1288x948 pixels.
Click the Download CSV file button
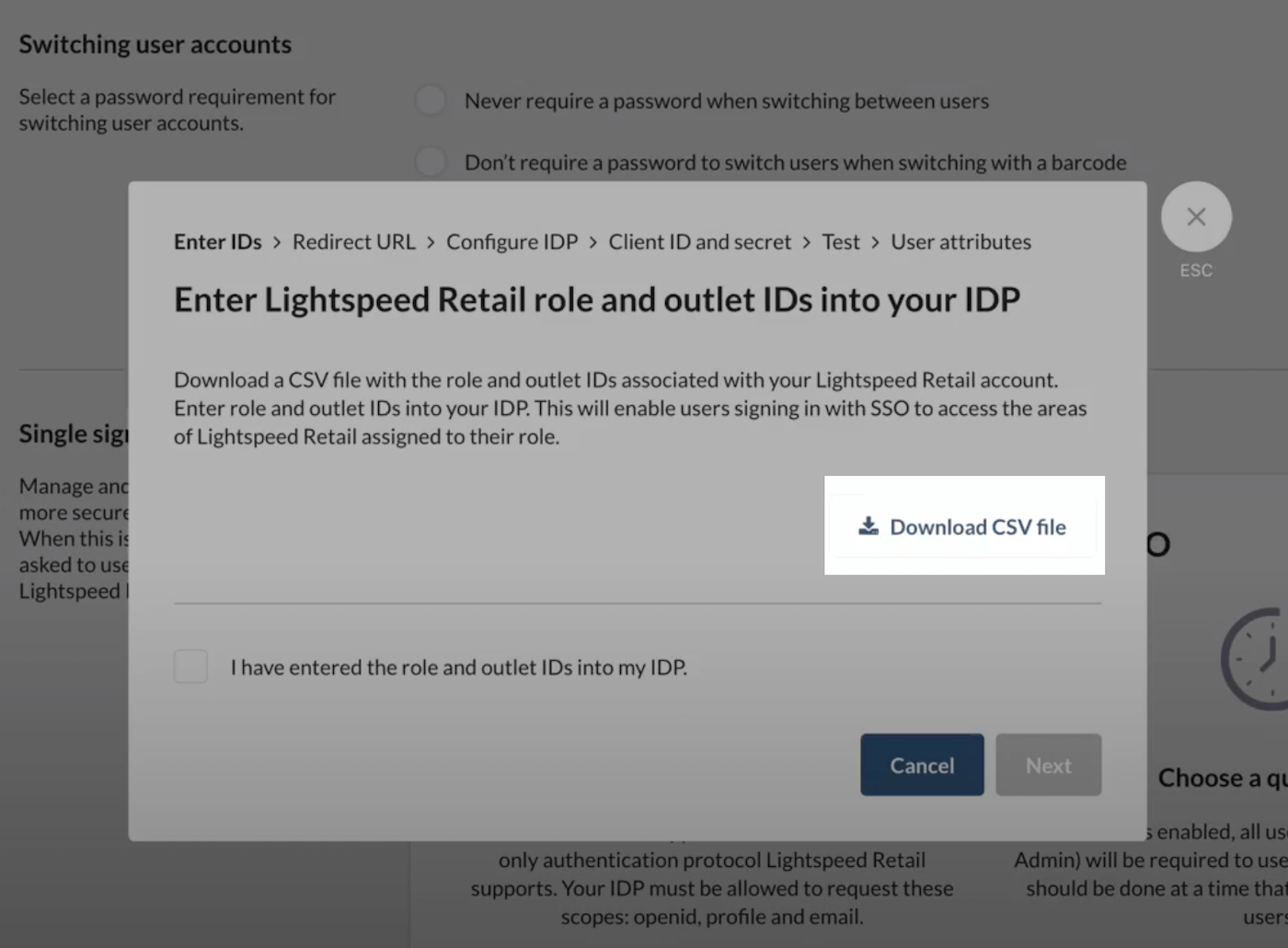coord(964,526)
